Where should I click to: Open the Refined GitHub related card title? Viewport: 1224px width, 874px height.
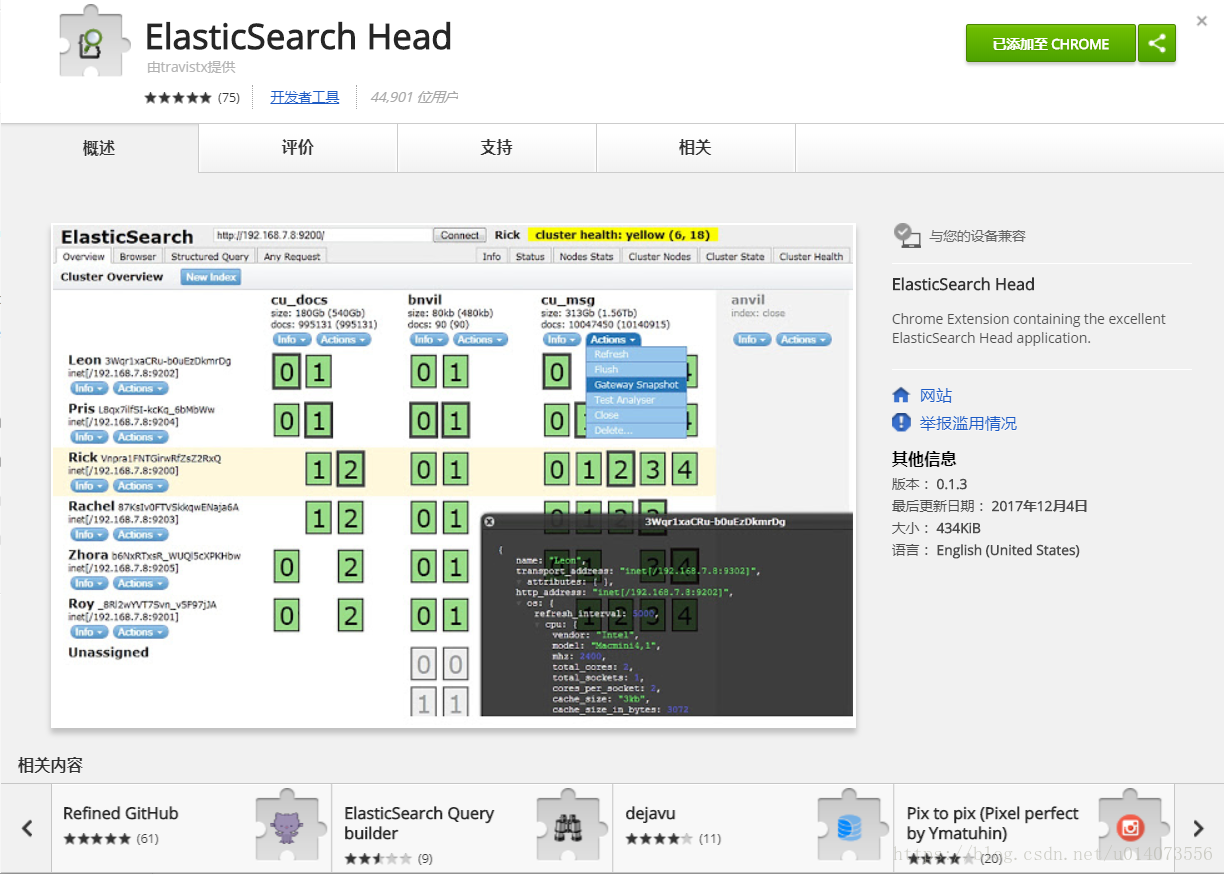pyautogui.click(x=121, y=813)
